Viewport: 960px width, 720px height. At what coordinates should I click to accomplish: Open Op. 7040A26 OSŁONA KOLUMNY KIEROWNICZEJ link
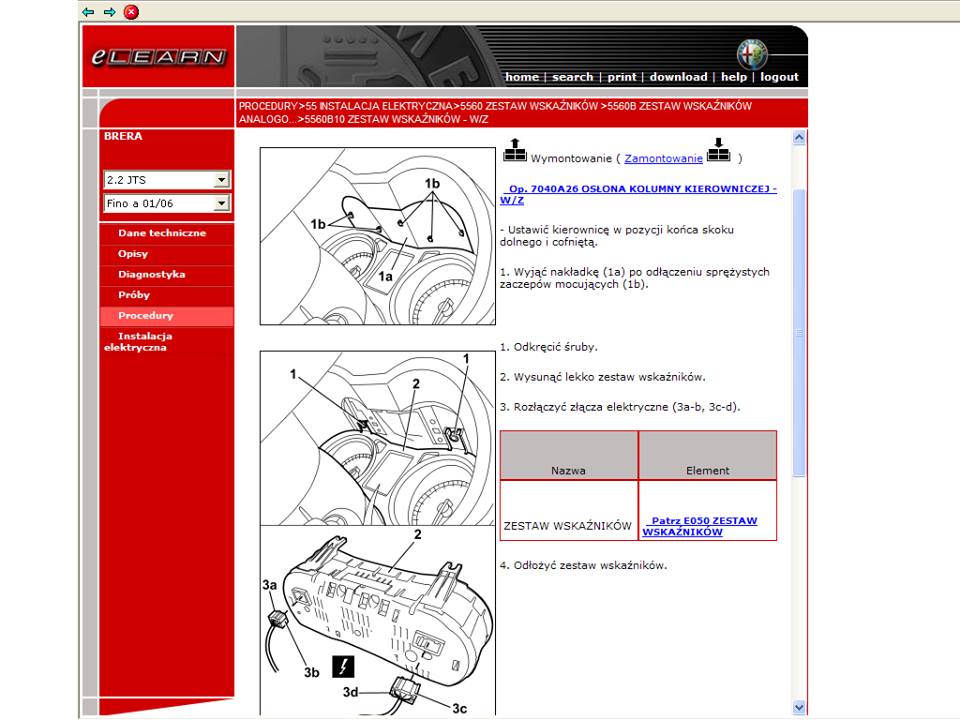tap(638, 195)
